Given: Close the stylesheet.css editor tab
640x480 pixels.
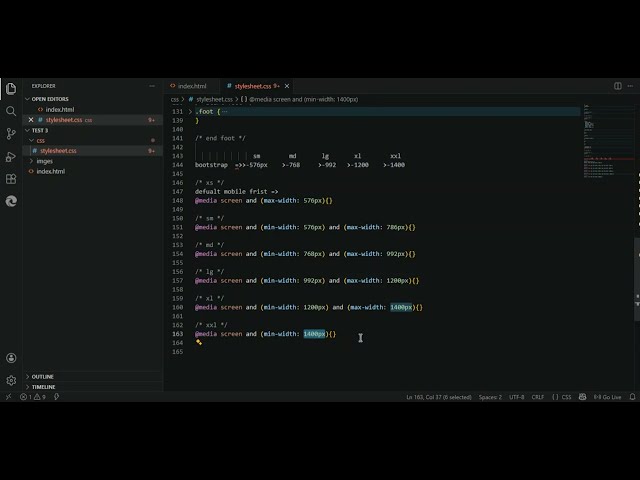Looking at the screenshot, I should [x=287, y=86].
